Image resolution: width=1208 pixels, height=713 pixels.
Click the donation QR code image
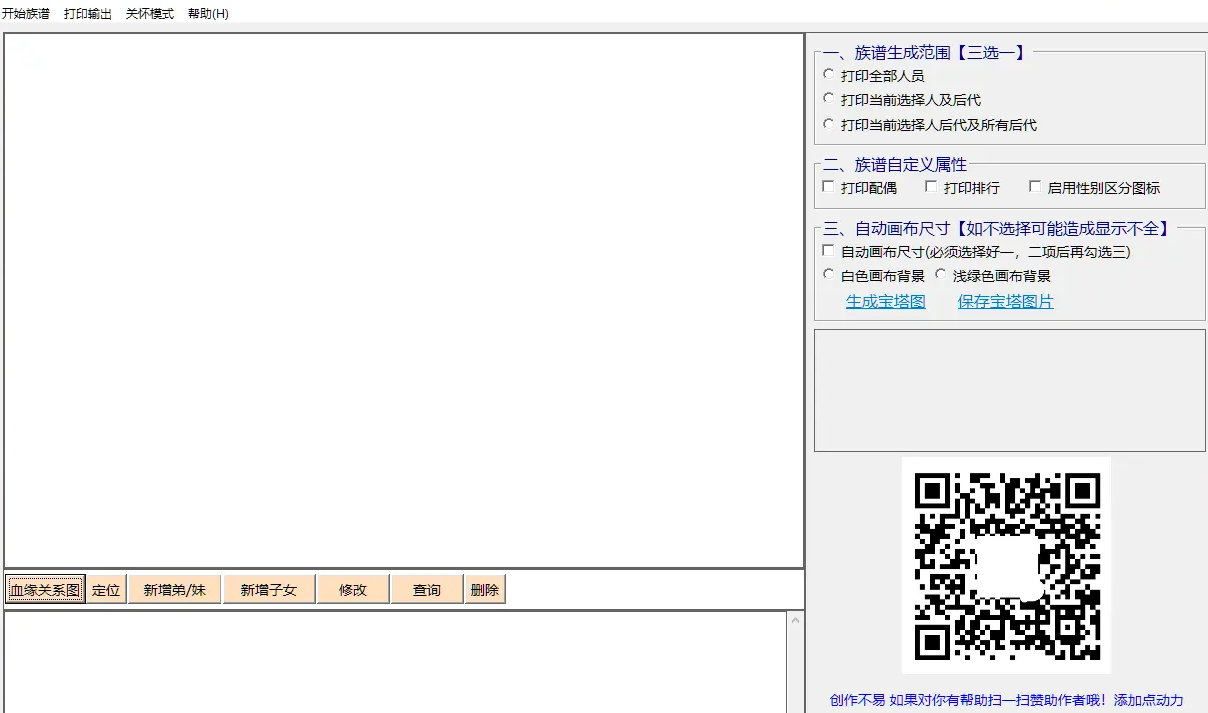point(1006,565)
